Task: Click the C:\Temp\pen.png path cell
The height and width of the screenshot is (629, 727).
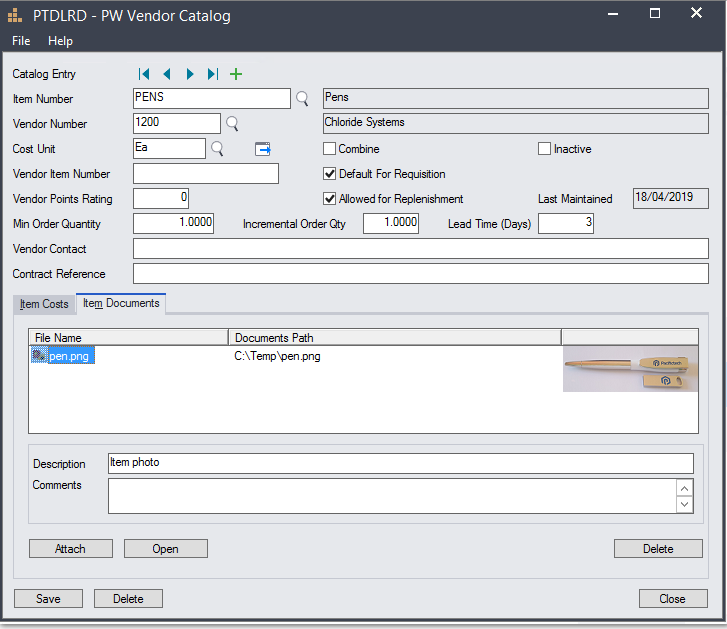Action: coord(277,356)
